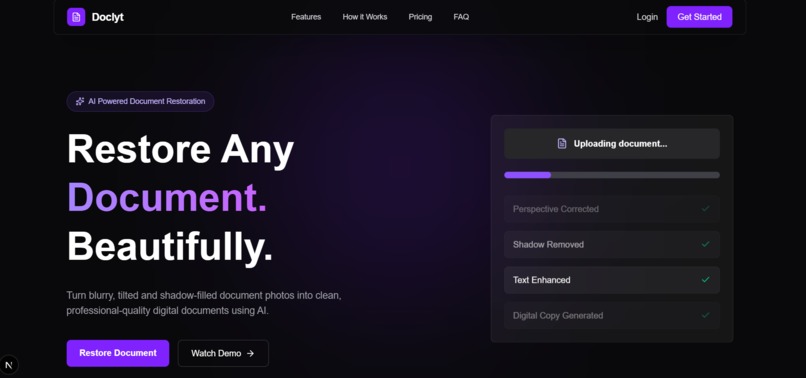The image size is (806, 378).
Task: Click the Get Started button
Action: click(699, 17)
